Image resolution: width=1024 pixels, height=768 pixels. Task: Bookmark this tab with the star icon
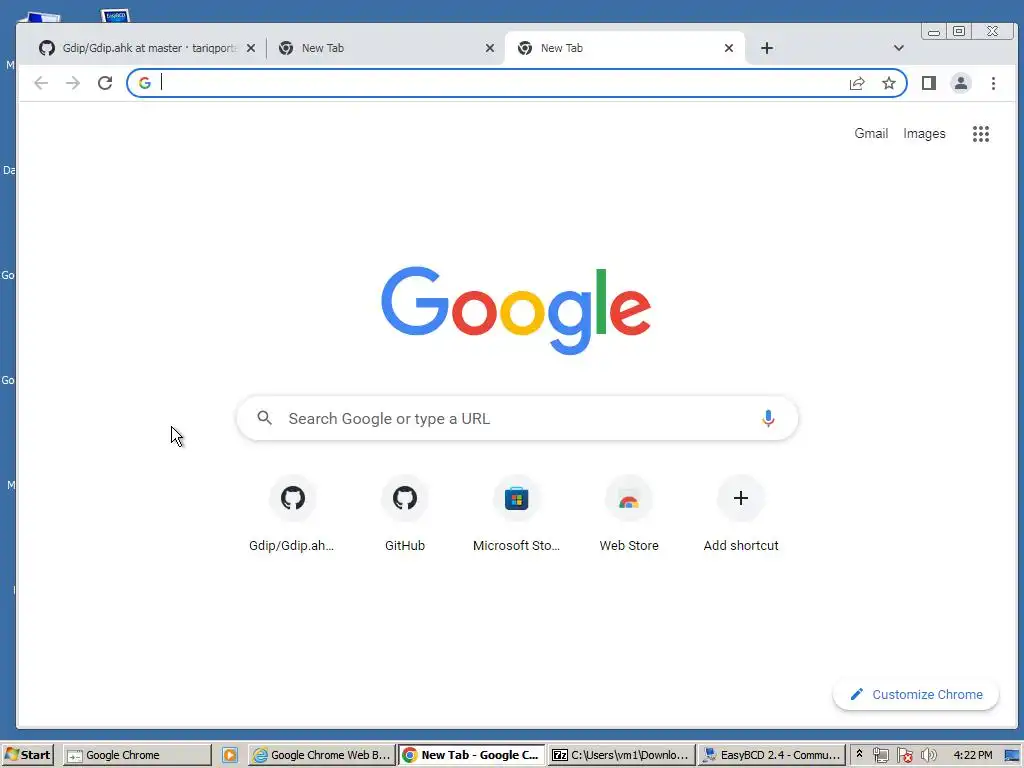(x=889, y=83)
